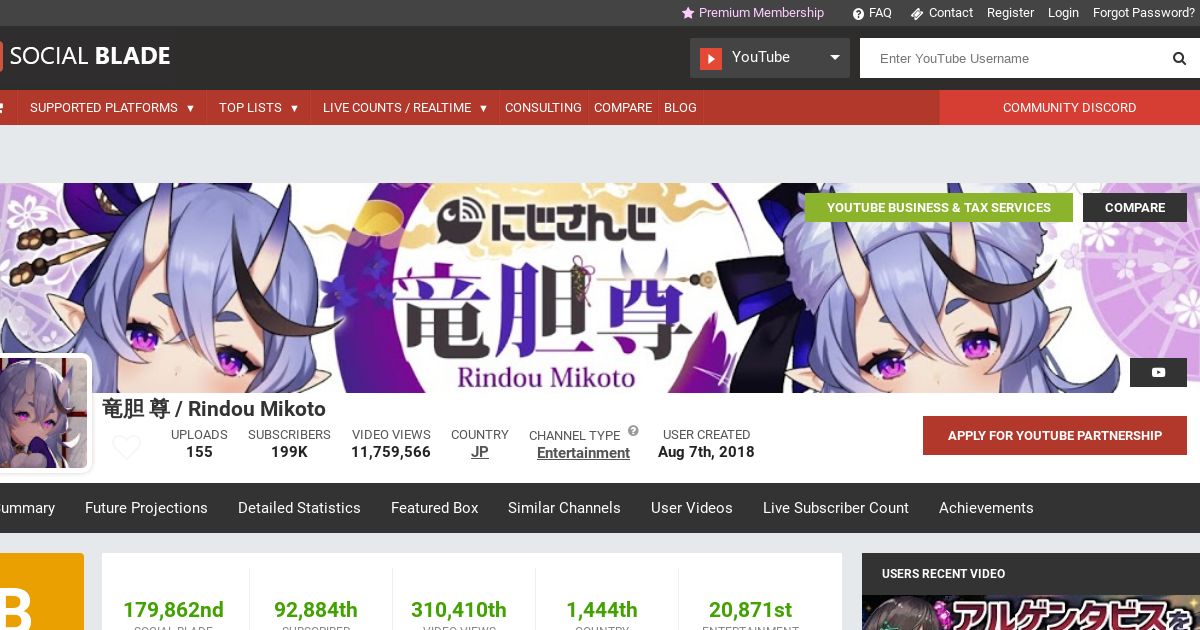Screen dimensions: 1200x630
Task: Click the FAQ question mark icon
Action: (858, 14)
